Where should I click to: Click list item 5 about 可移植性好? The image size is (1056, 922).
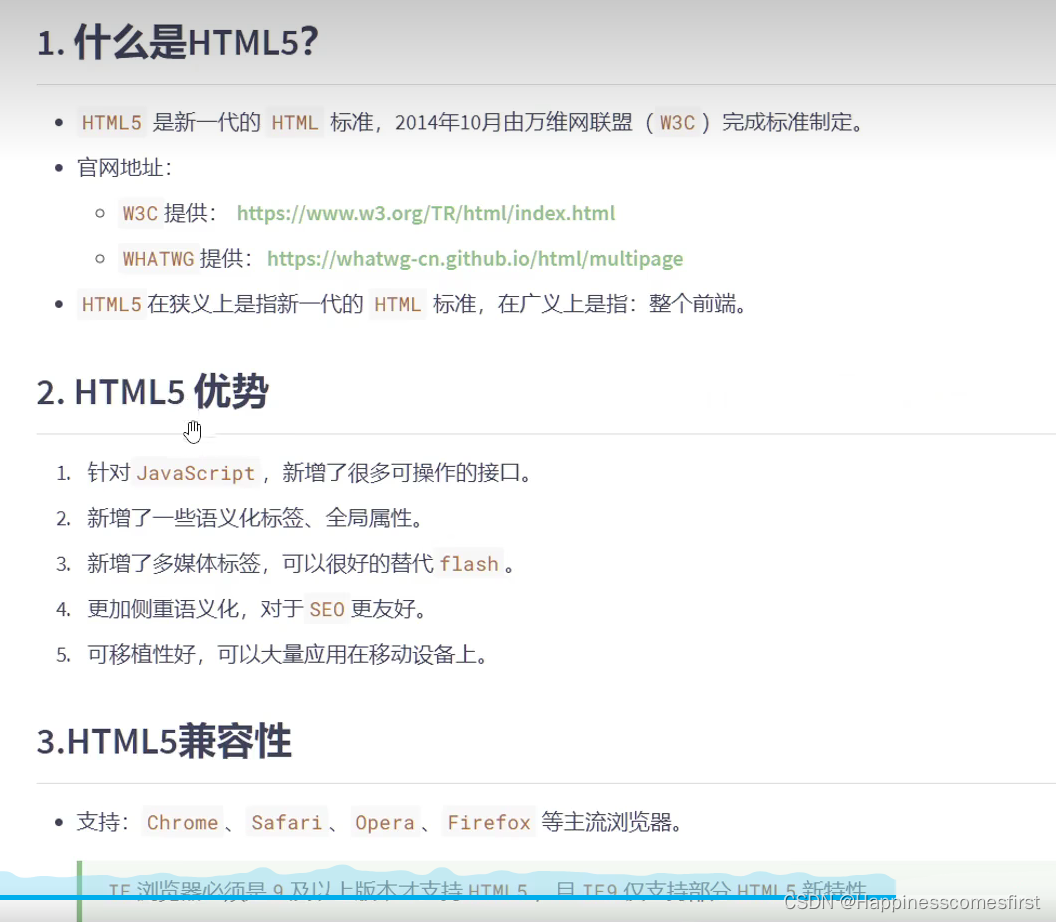pyautogui.click(x=286, y=654)
